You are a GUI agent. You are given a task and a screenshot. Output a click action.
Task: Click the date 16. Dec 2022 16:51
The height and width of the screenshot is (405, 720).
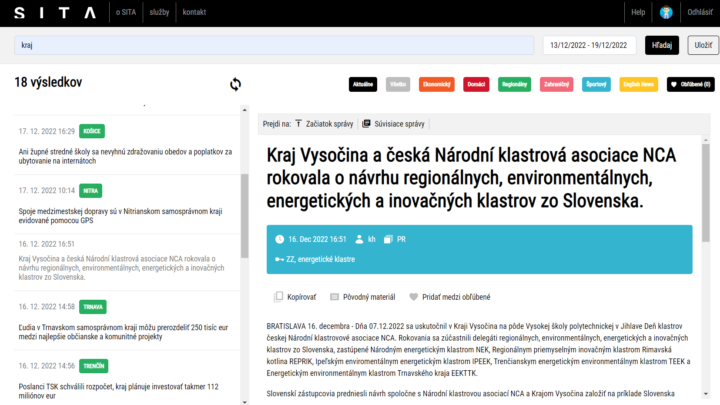point(317,239)
